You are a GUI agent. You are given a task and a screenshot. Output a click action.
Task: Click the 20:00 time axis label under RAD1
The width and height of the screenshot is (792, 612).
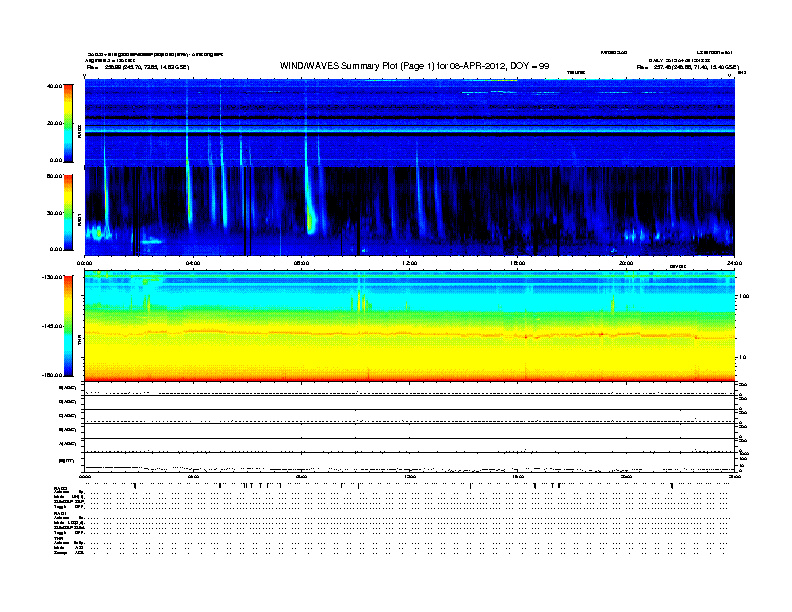pyautogui.click(x=626, y=263)
